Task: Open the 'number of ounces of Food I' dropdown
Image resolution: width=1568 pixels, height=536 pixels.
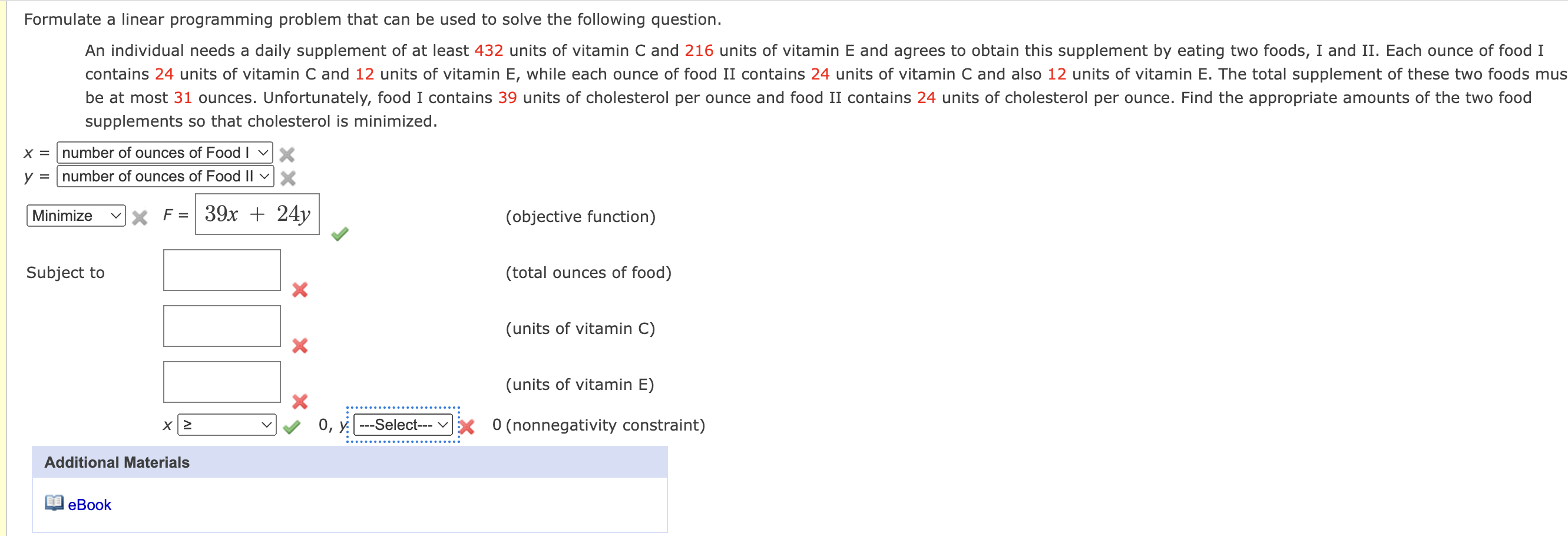Action: (163, 153)
